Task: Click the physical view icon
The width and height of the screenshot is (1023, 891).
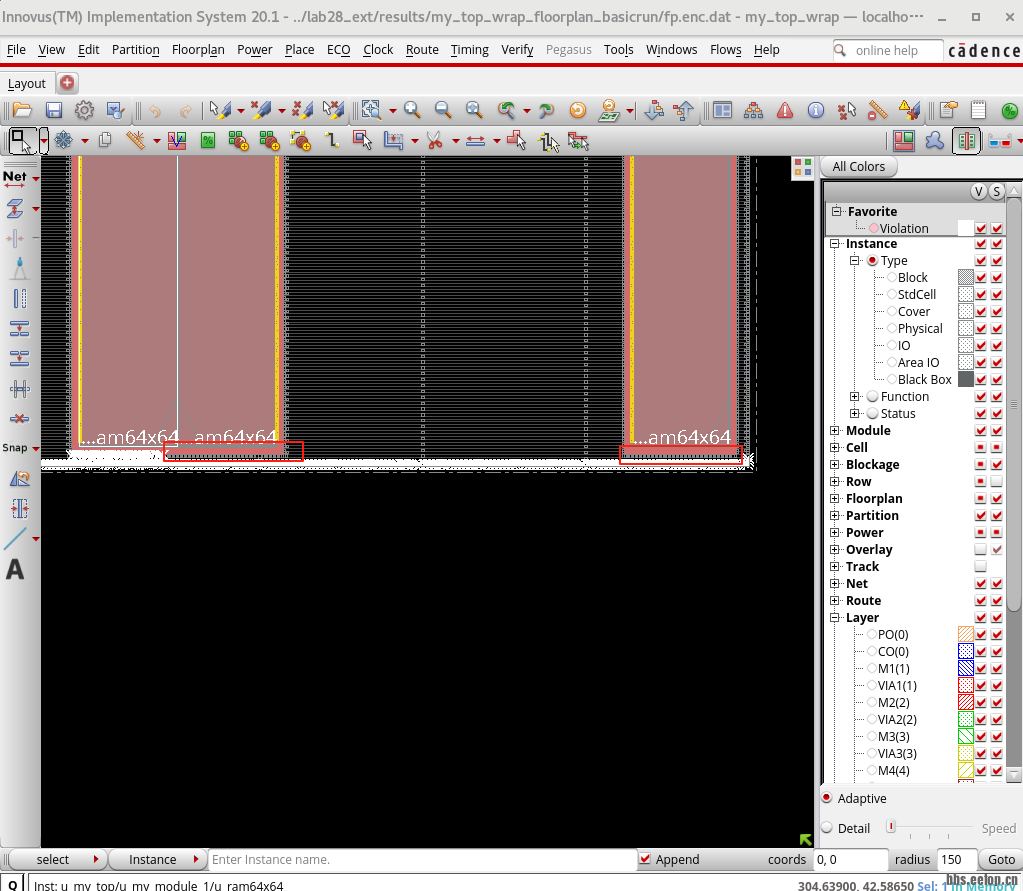Action: click(x=966, y=141)
